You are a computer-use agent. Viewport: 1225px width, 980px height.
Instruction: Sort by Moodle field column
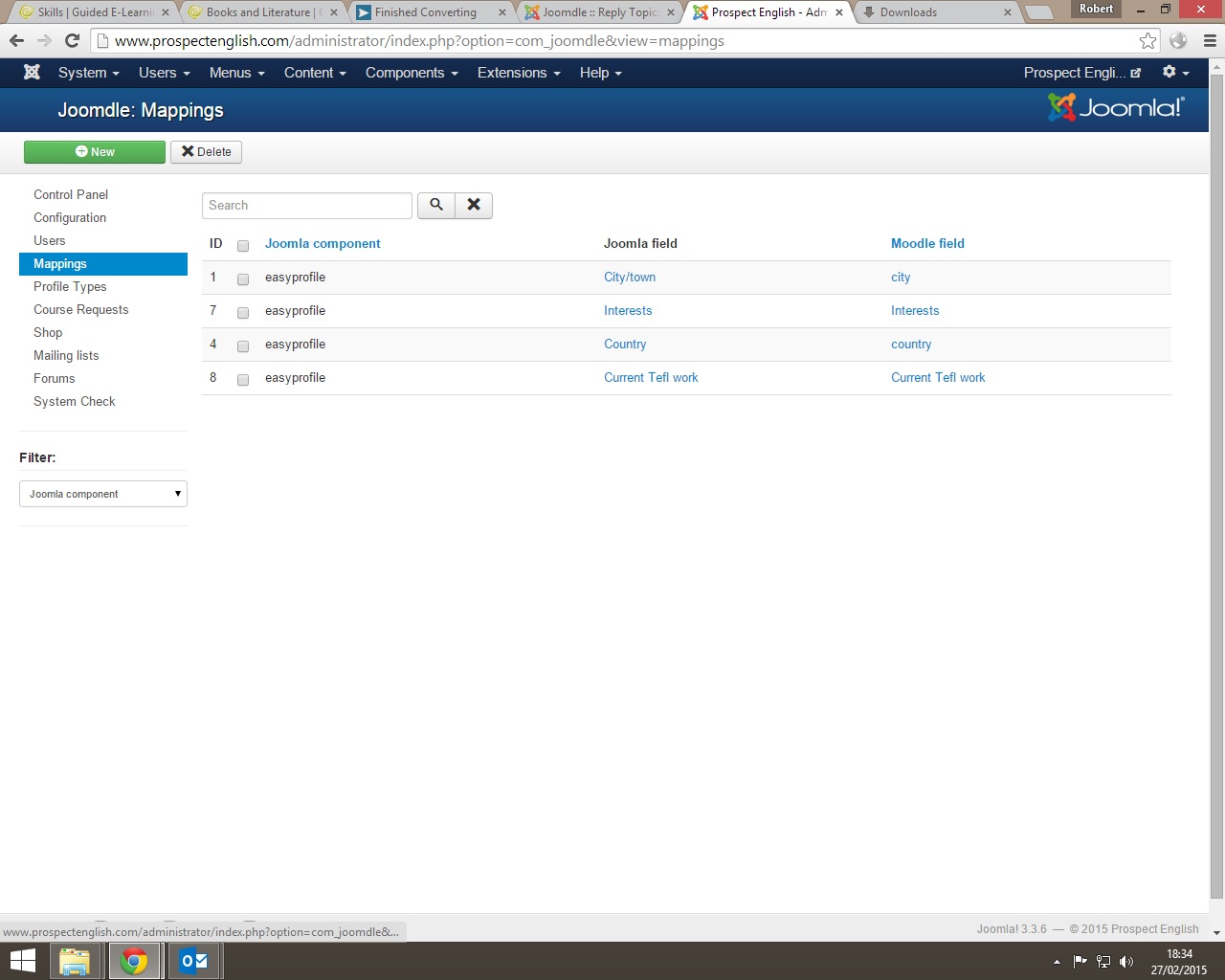coord(927,243)
